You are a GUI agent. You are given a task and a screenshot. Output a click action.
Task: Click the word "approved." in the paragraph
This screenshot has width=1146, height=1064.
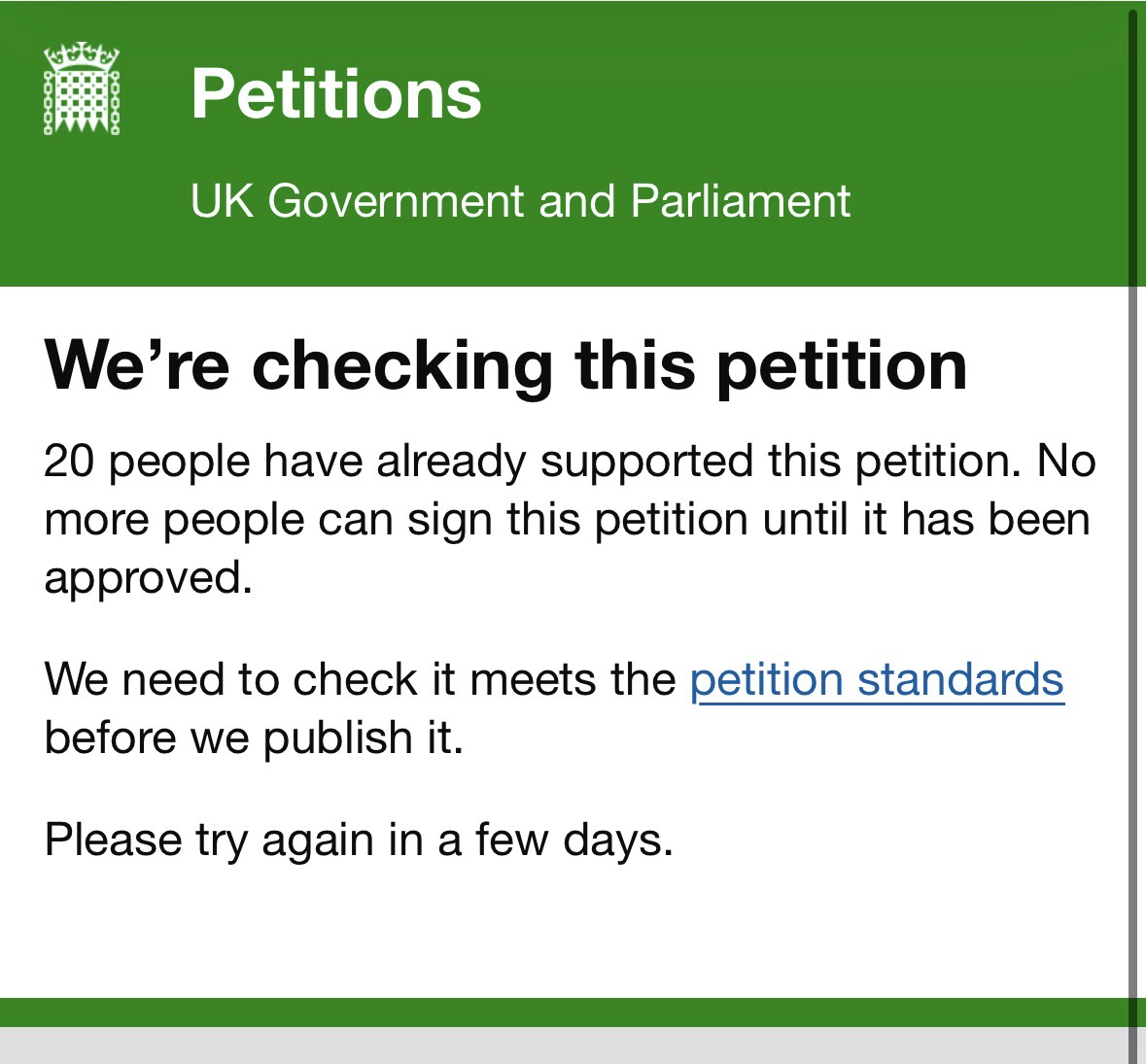click(x=148, y=578)
